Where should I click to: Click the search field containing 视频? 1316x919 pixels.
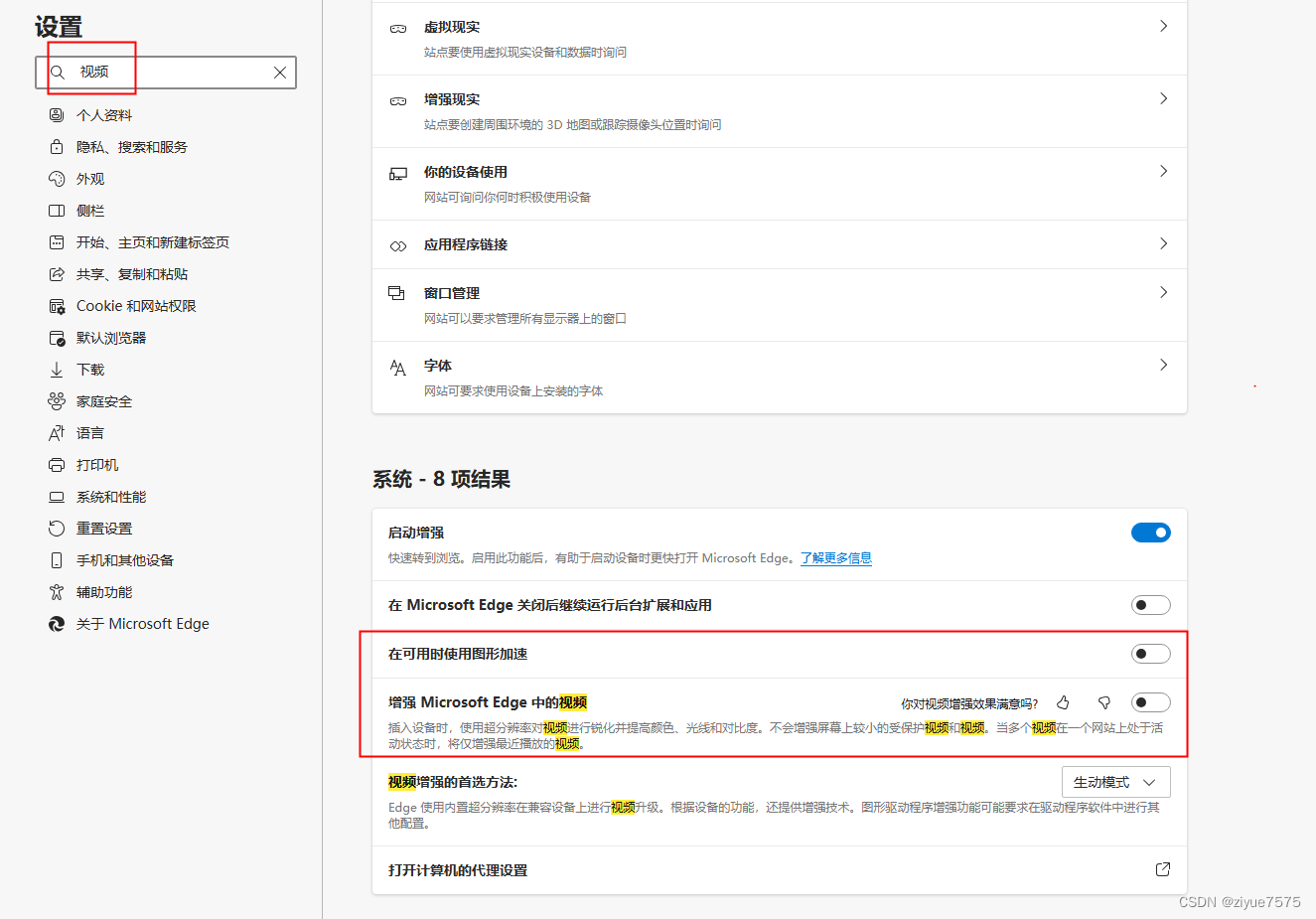click(166, 73)
